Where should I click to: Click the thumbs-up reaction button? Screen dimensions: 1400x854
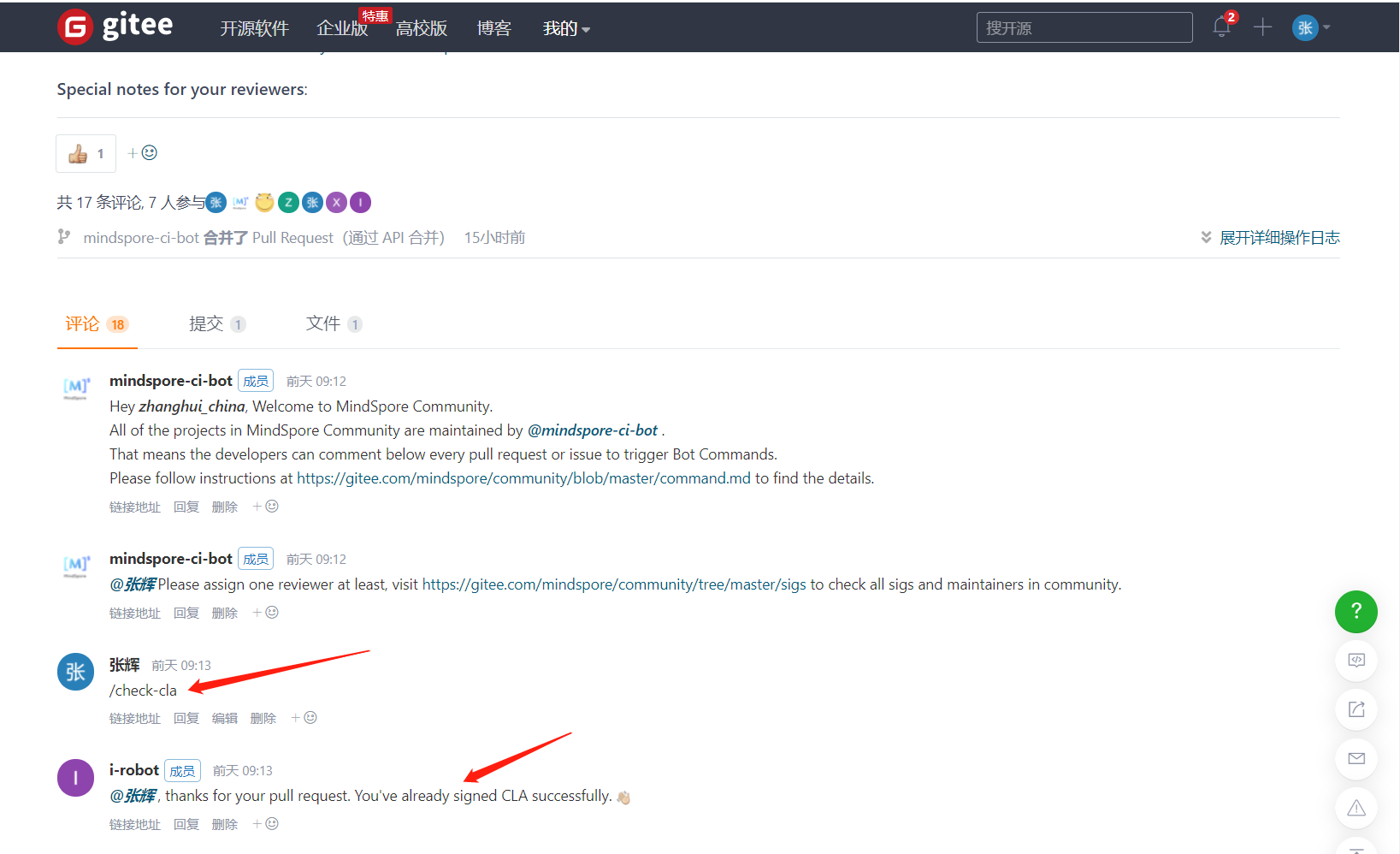coord(86,154)
